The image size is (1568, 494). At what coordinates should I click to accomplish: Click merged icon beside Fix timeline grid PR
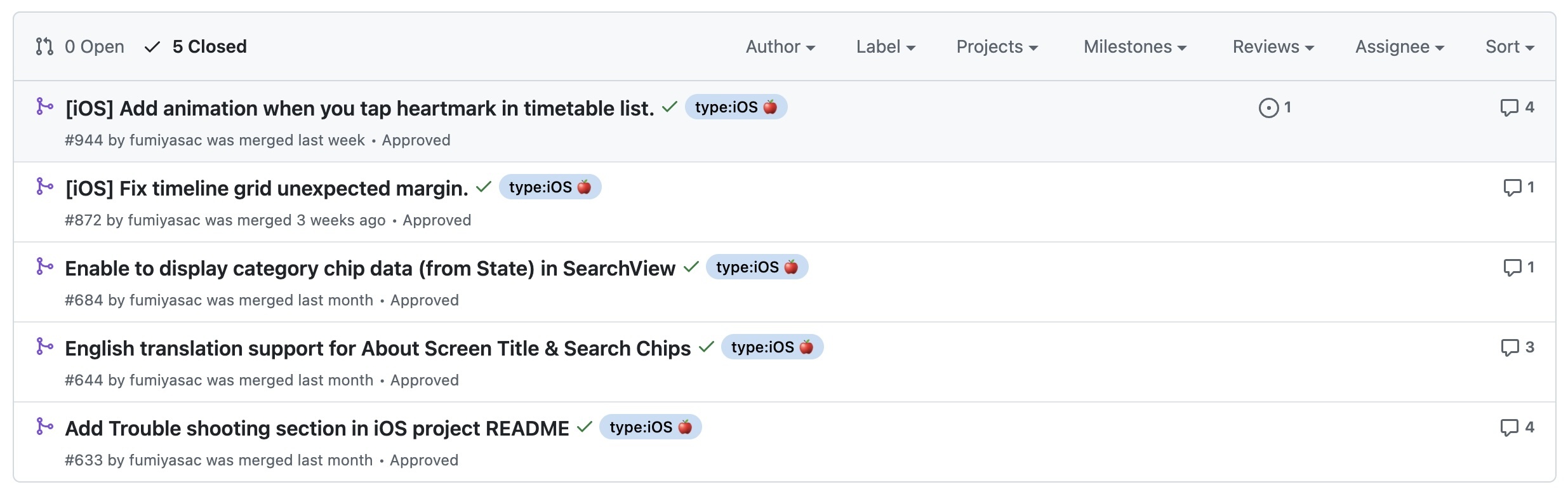(x=44, y=187)
